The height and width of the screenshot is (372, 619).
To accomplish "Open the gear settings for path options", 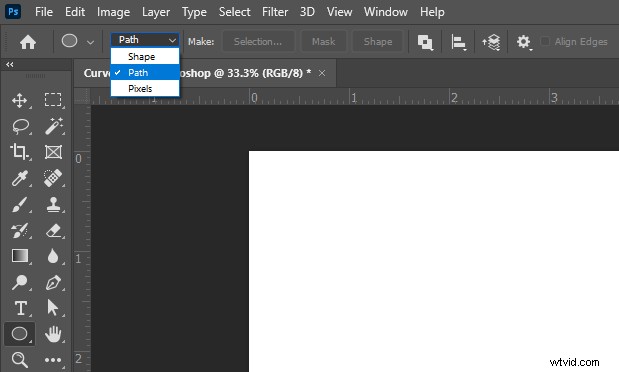I will coord(524,41).
